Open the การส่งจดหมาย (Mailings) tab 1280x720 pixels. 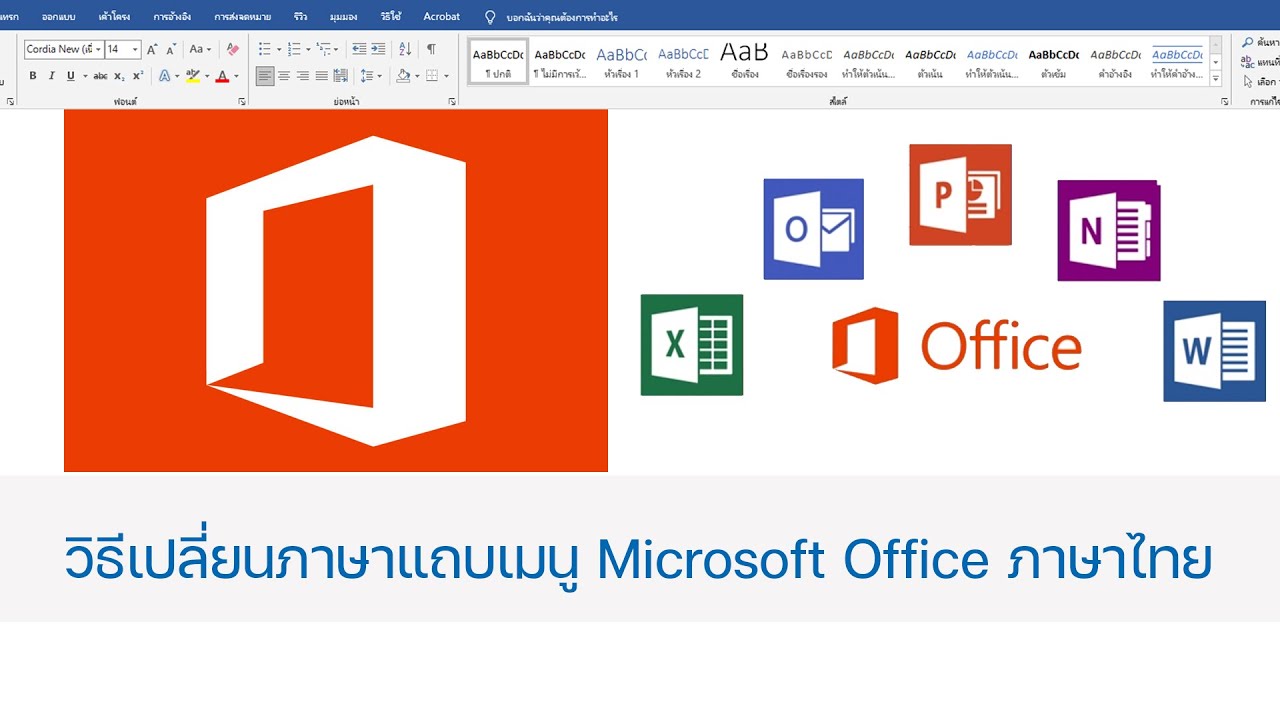coord(242,17)
